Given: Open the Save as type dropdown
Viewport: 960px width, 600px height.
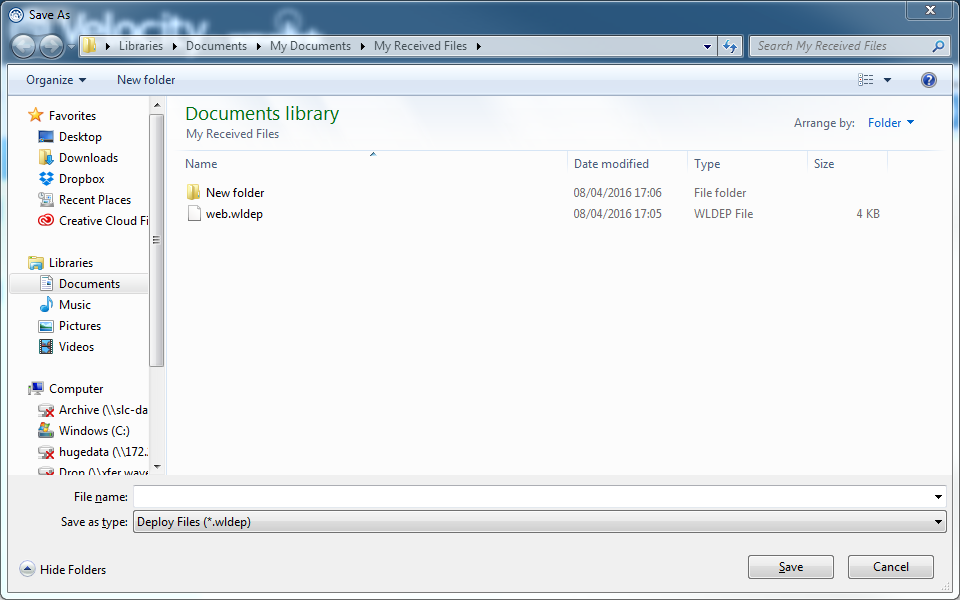Looking at the screenshot, I should (540, 521).
